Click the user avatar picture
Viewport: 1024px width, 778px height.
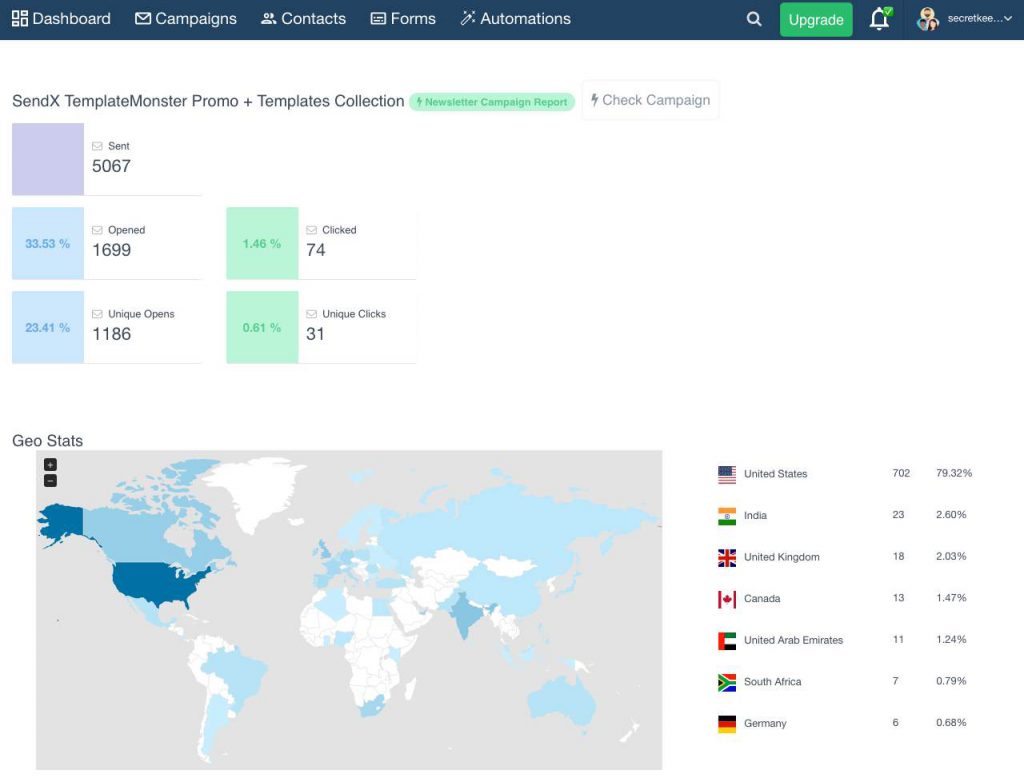[x=927, y=19]
